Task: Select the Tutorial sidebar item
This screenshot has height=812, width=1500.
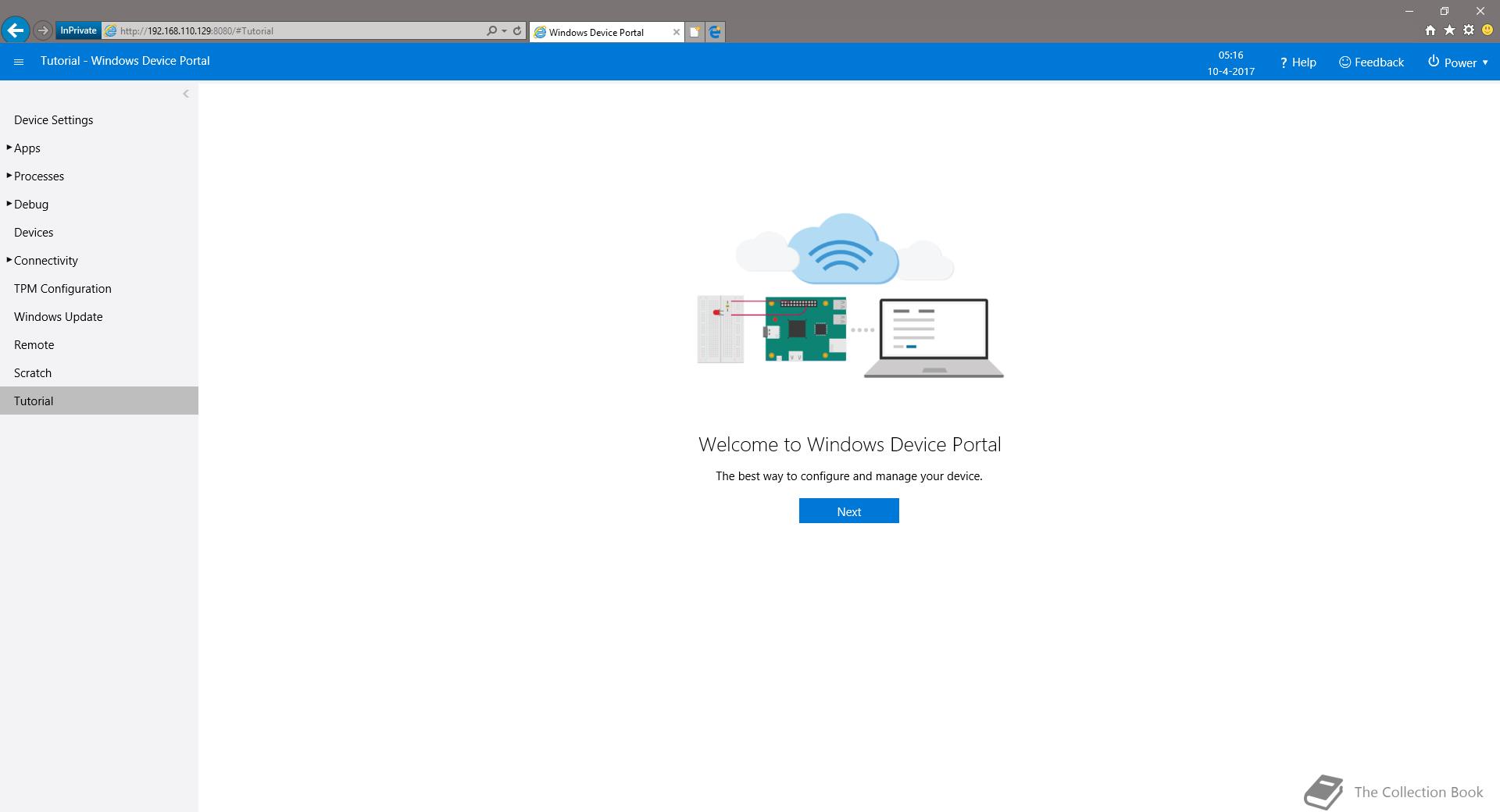Action: [99, 401]
